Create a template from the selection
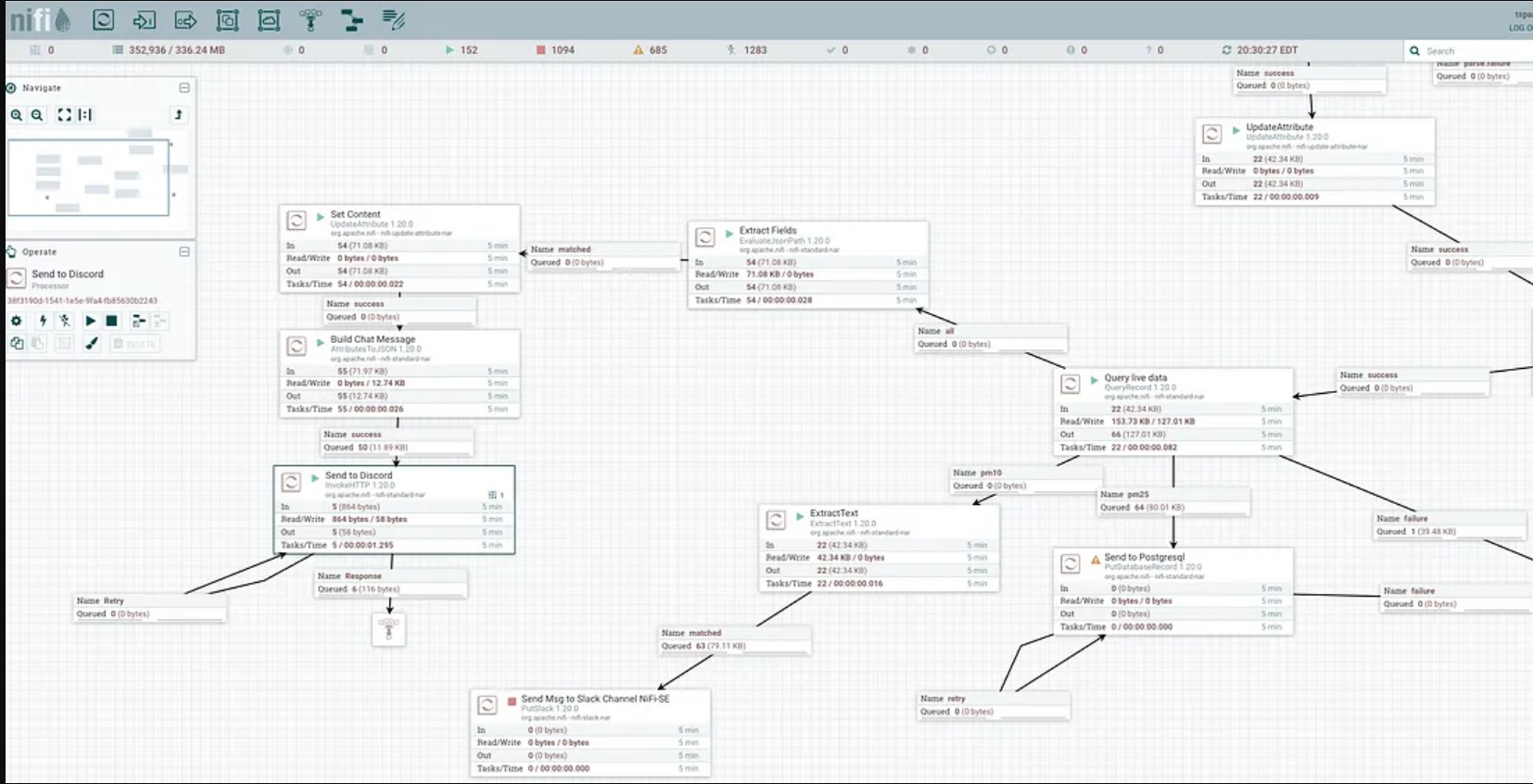 (x=138, y=321)
